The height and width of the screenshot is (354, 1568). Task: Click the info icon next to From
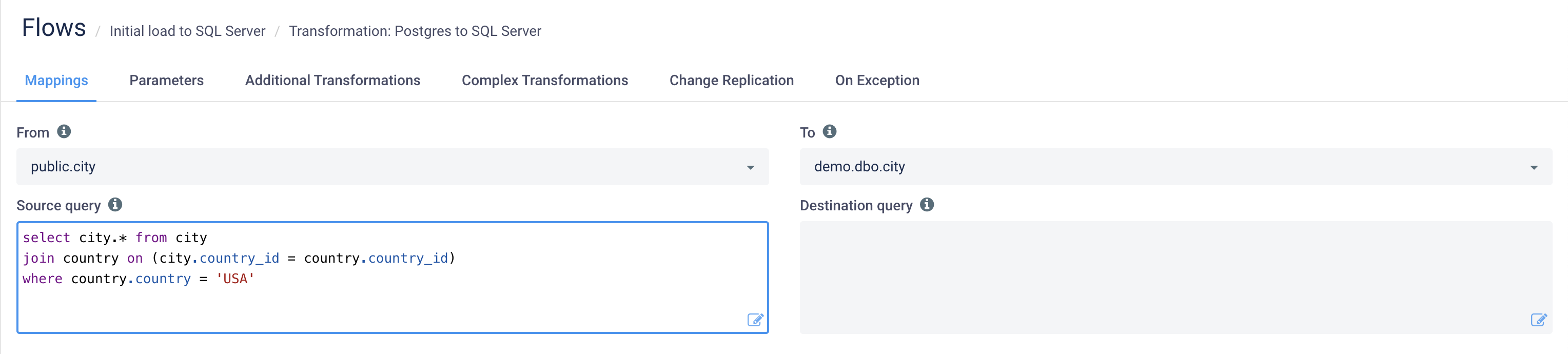[x=64, y=131]
